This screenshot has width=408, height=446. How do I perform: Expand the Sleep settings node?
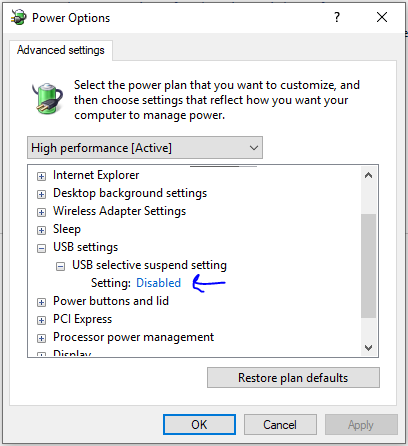click(41, 230)
